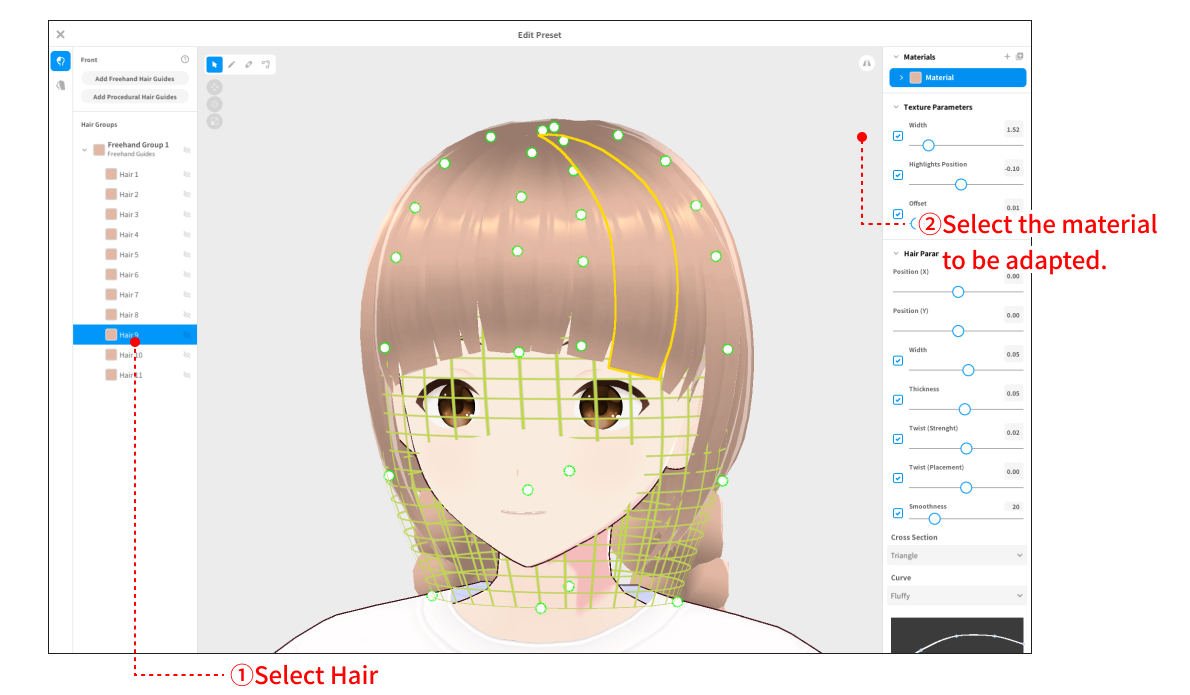This screenshot has width=1190, height=695.
Task: Click the Add Freehand Hair Guides button
Action: (135, 78)
